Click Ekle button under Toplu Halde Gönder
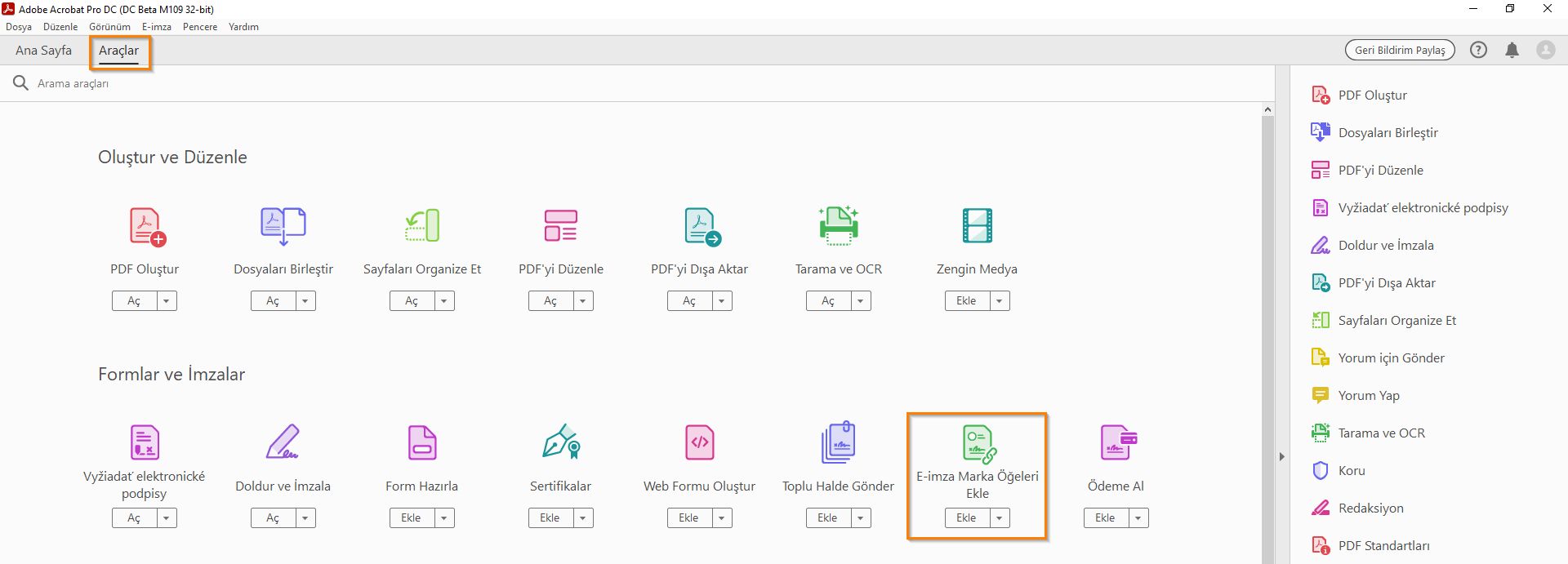The height and width of the screenshot is (564, 1568). pyautogui.click(x=828, y=518)
